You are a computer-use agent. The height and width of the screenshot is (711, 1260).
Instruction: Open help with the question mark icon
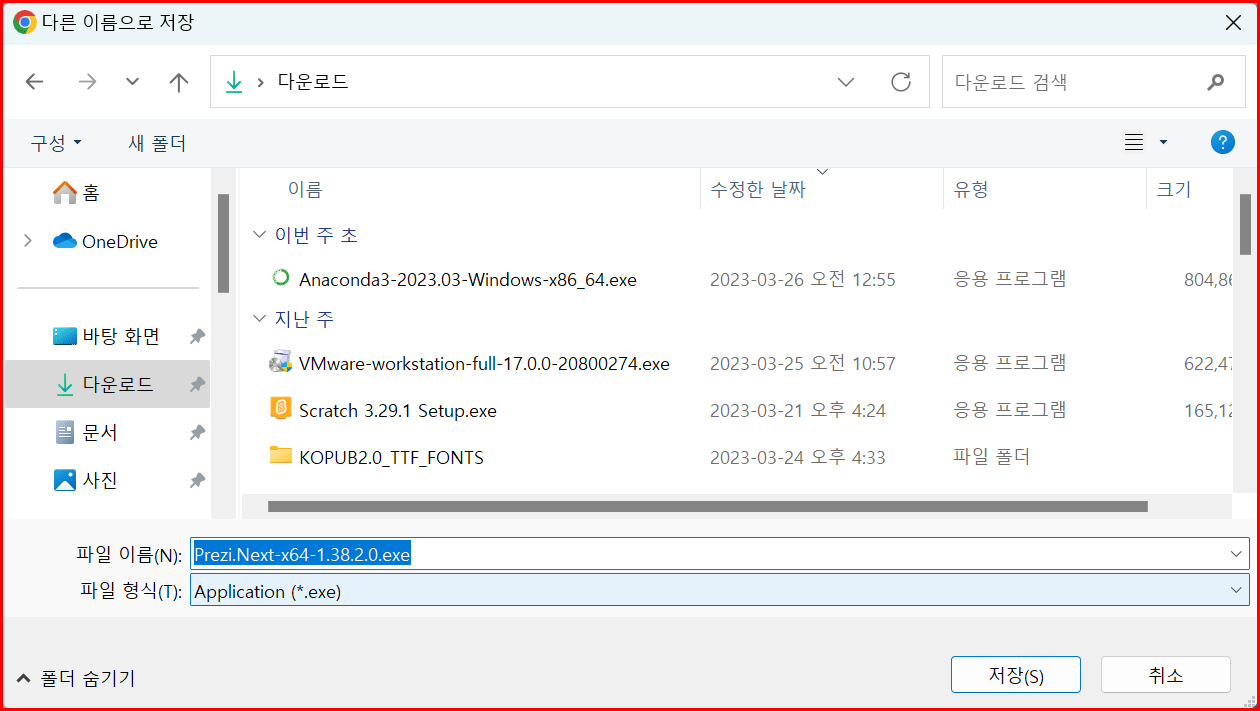pyautogui.click(x=1222, y=142)
